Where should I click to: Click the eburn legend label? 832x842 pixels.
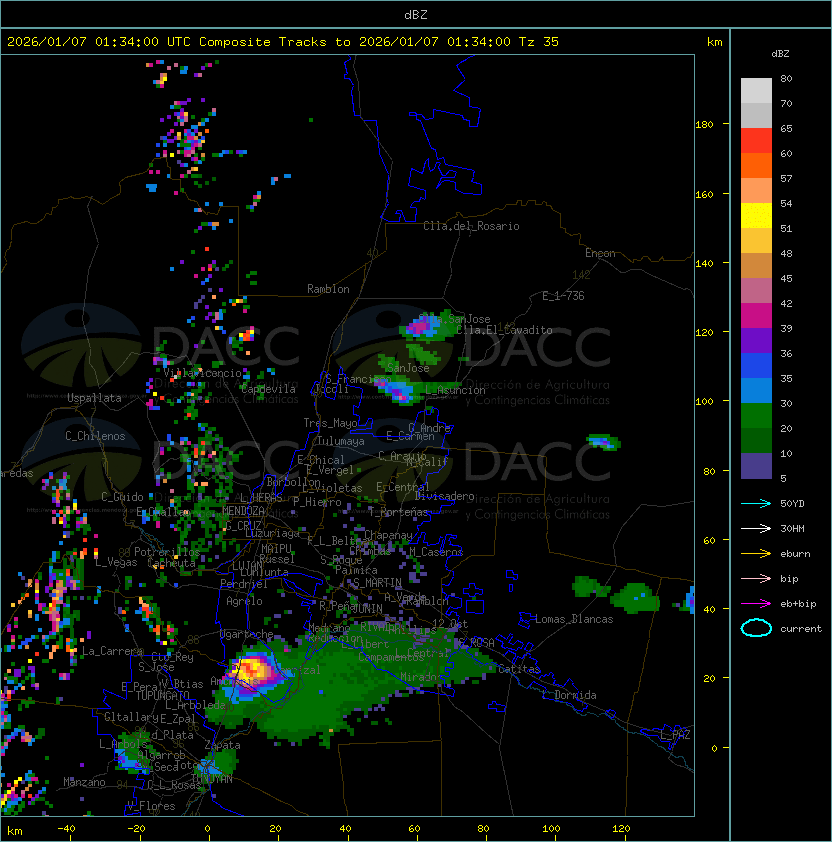(795, 554)
